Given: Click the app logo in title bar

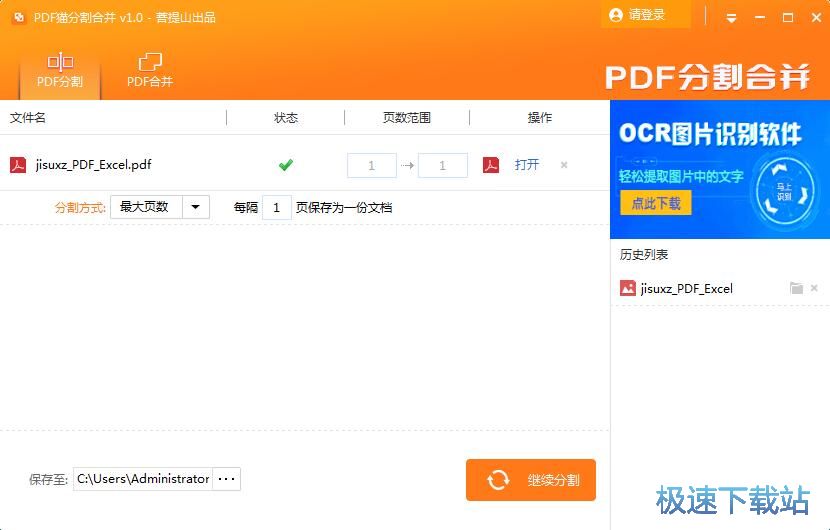Looking at the screenshot, I should [x=19, y=17].
